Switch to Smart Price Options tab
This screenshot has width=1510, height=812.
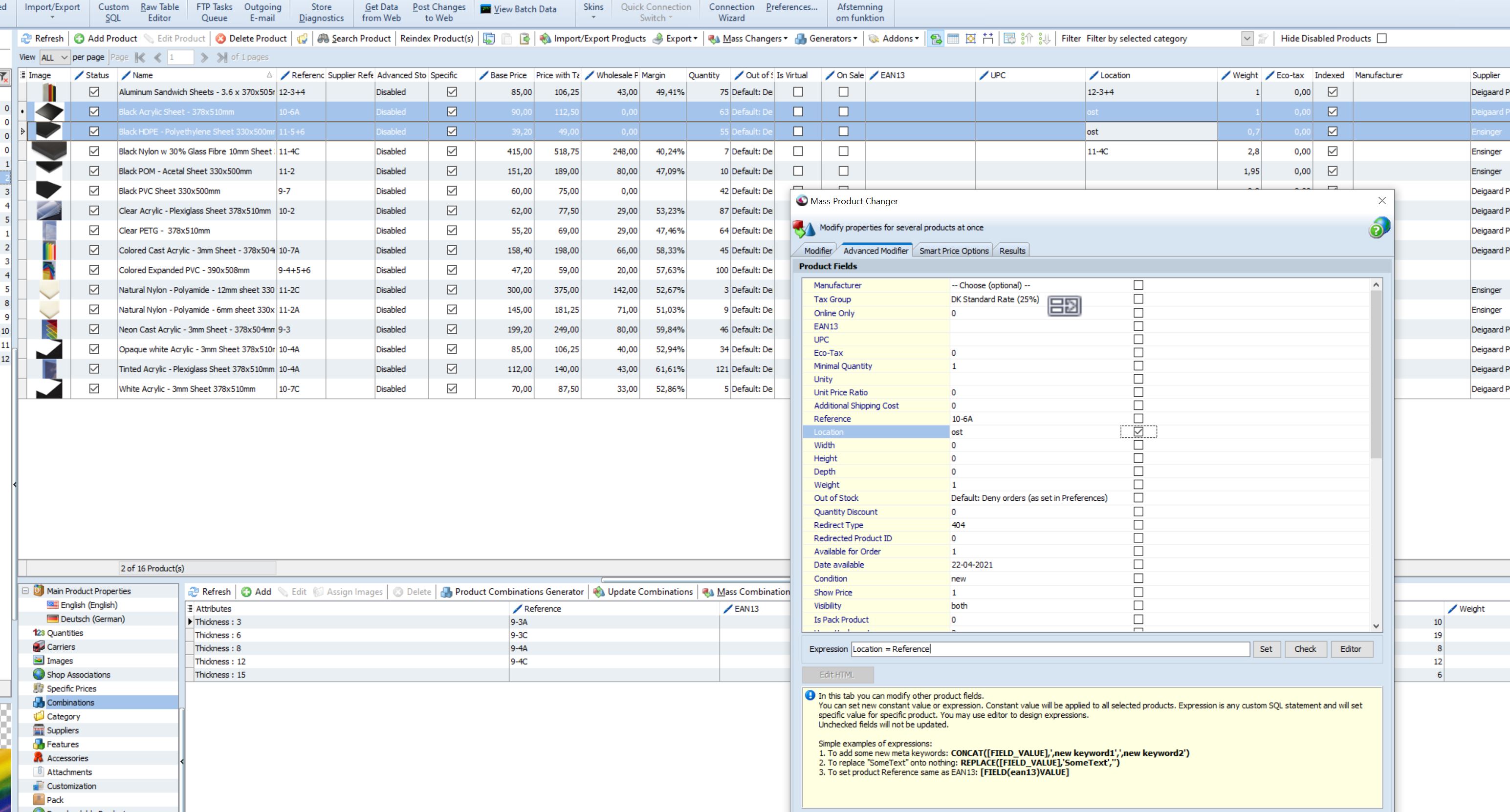coord(953,251)
